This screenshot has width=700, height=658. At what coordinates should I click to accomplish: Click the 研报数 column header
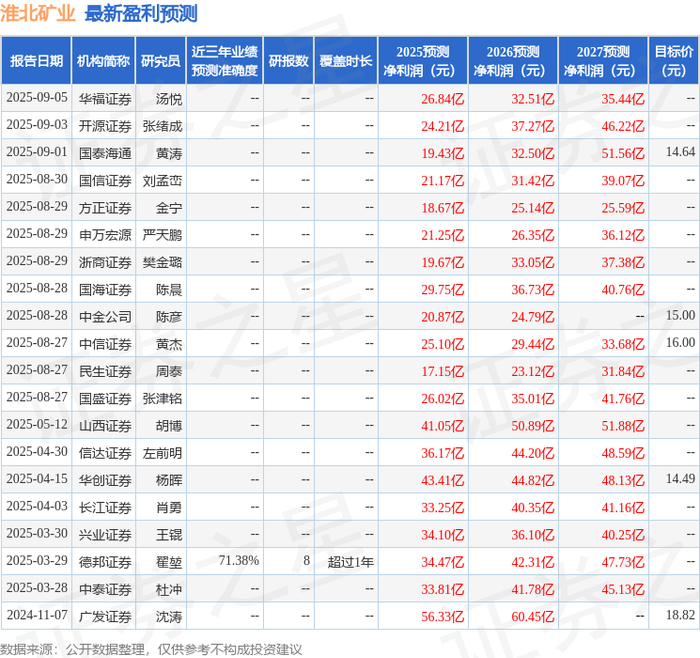[288, 61]
